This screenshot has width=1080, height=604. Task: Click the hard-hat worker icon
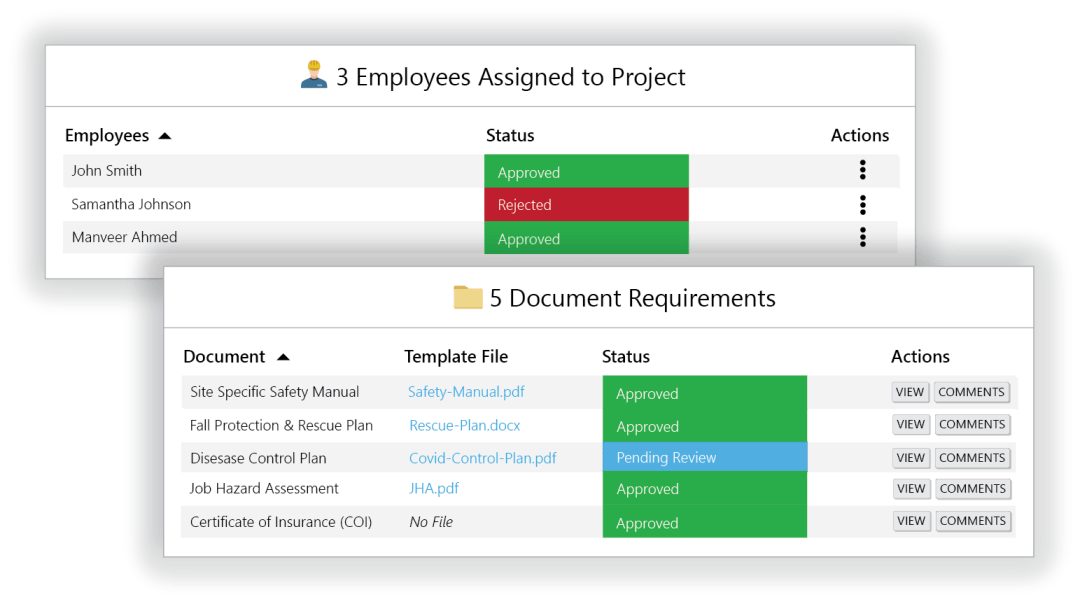pos(314,76)
